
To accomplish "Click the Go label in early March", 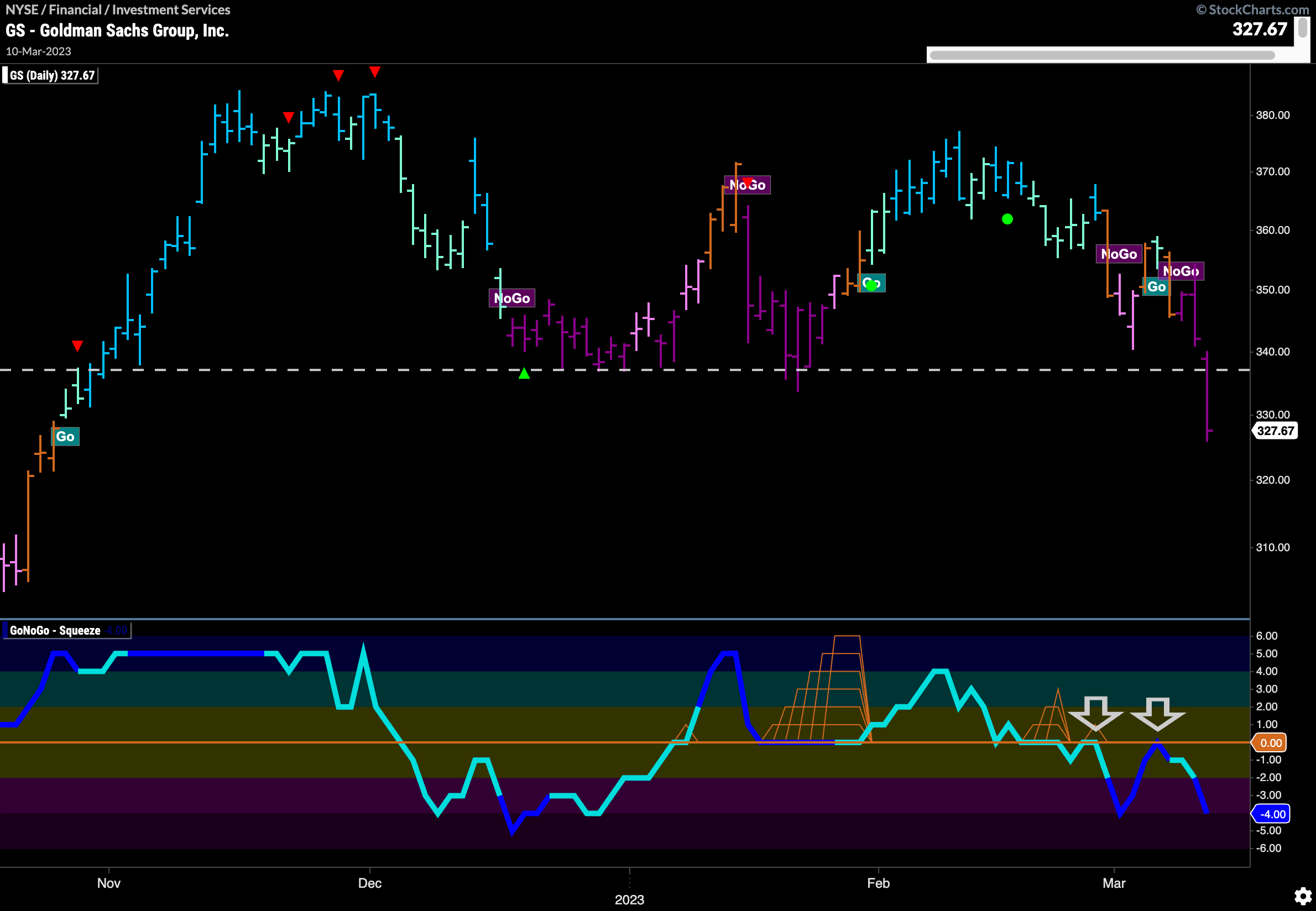I will pos(1157,286).
